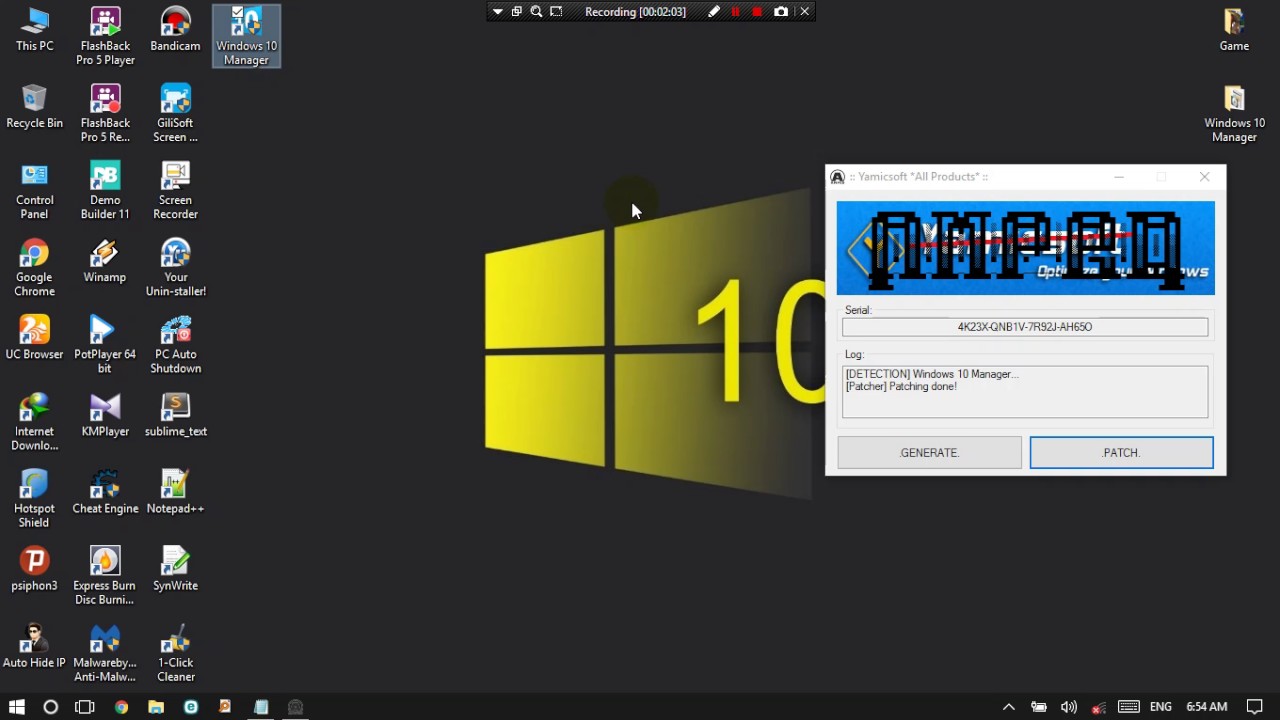Open the Action Center in the system tray
This screenshot has height=720, width=1280.
pyautogui.click(x=1255, y=707)
